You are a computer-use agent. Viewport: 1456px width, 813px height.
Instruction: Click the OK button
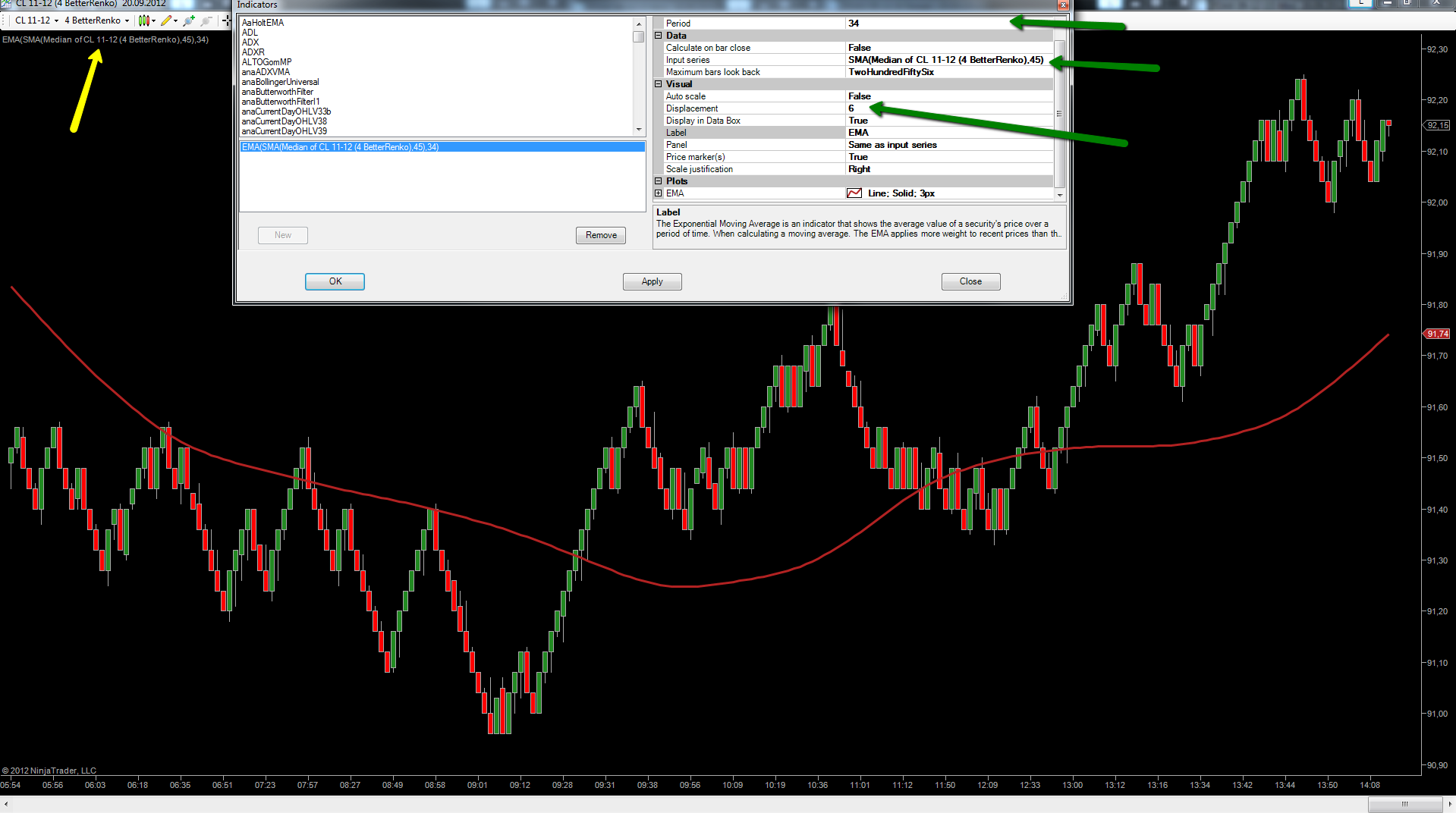click(335, 281)
